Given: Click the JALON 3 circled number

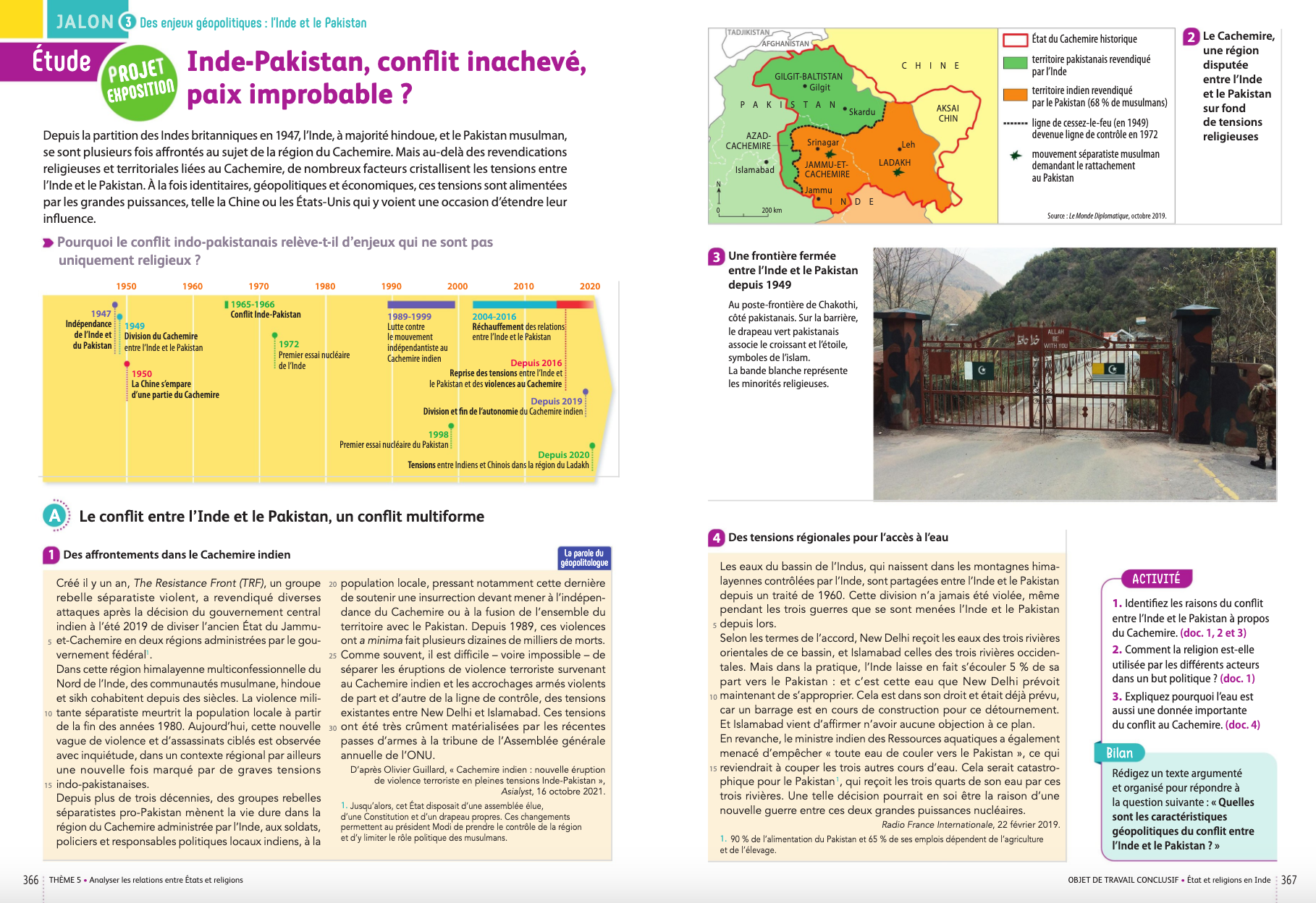Looking at the screenshot, I should coord(128,22).
